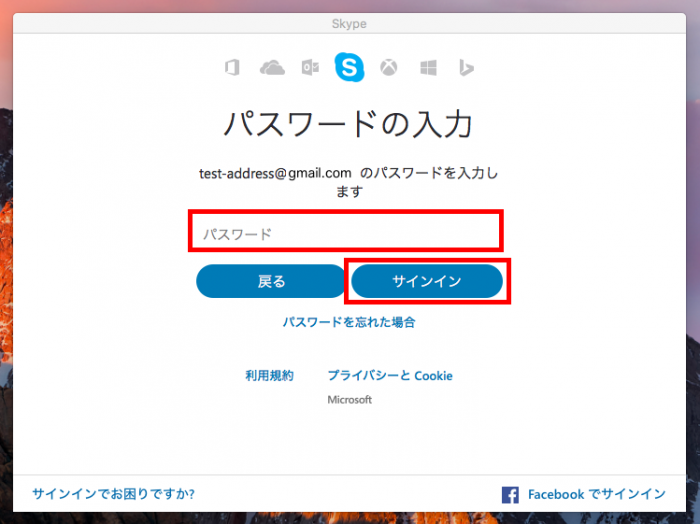
Task: Click the OneDrive cloud icon
Action: pos(272,68)
